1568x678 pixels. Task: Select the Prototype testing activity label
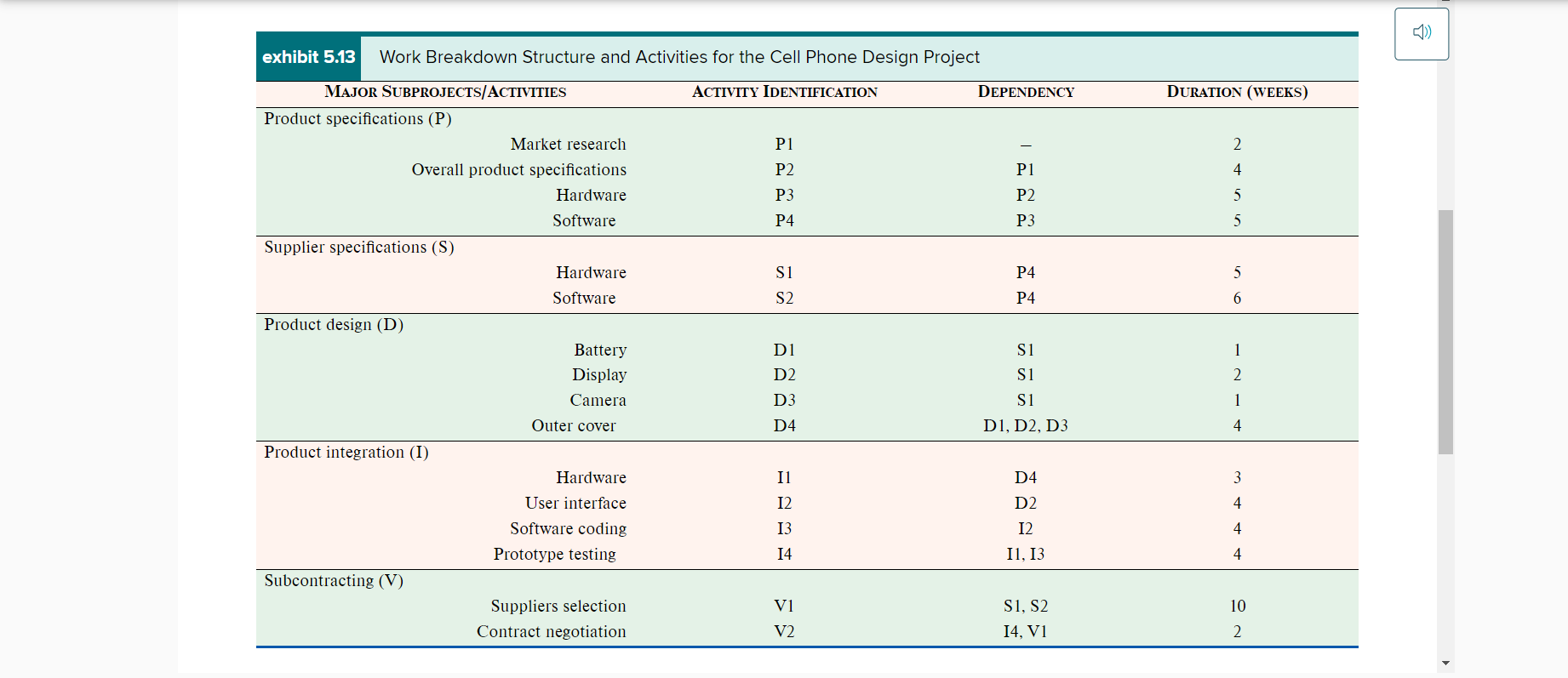(x=554, y=554)
